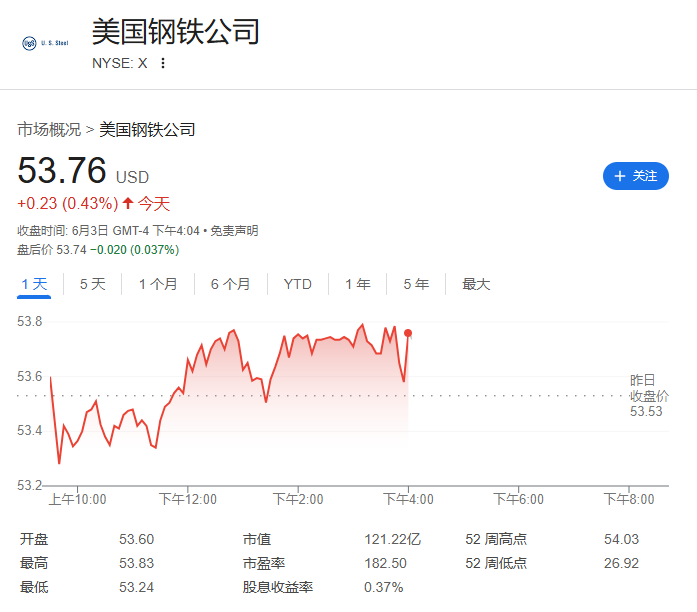
Task: Click the 最高 value 53.83
Action: coord(136,563)
